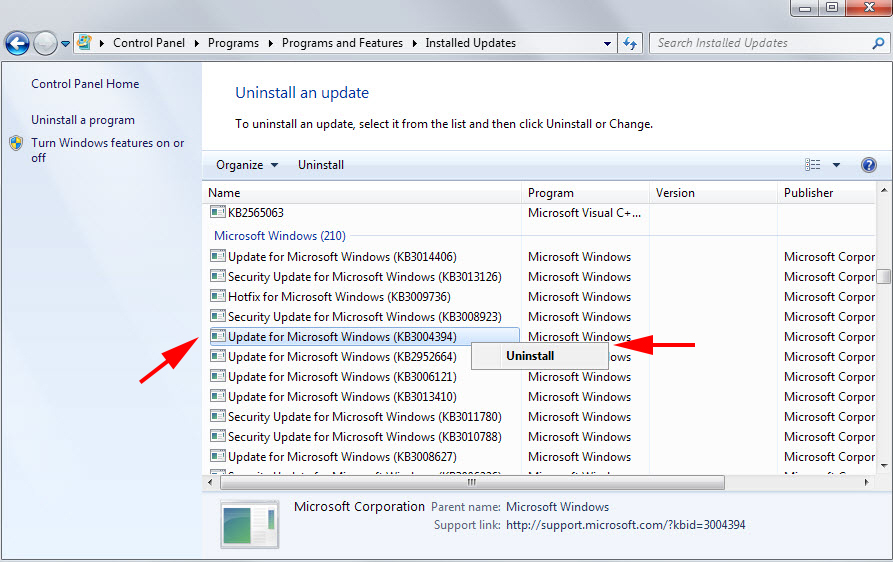Open the Organize dropdown menu

click(x=247, y=165)
